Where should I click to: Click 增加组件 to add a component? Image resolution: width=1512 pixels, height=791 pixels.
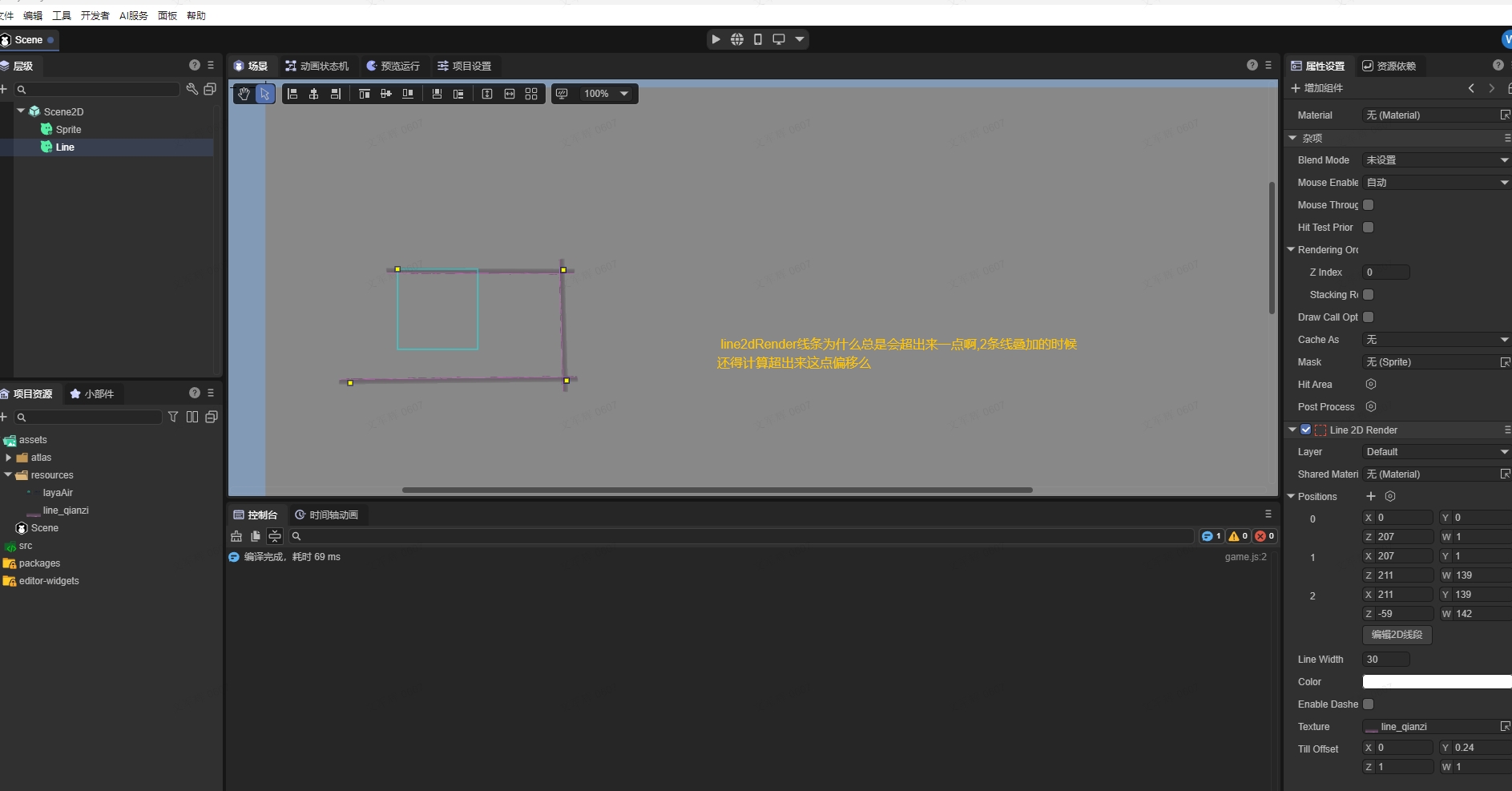pos(1316,88)
